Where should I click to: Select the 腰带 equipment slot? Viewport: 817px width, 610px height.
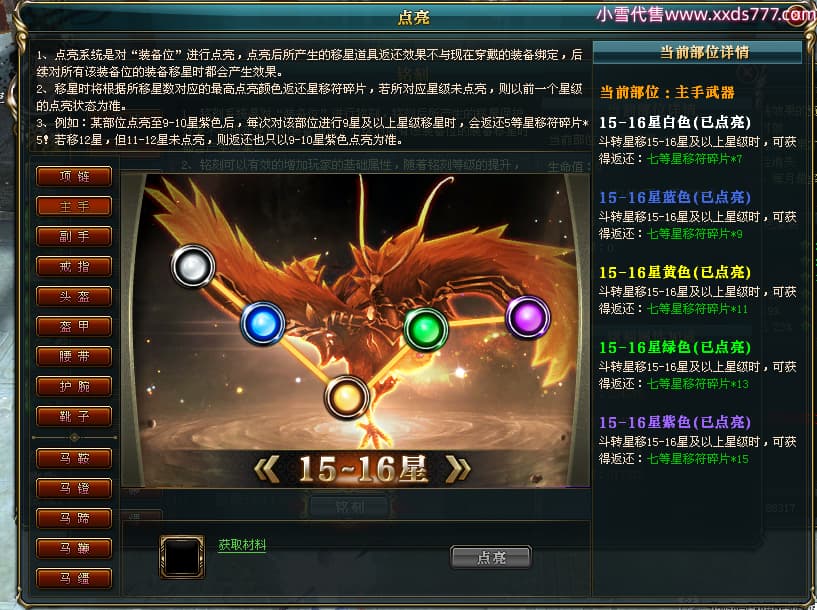tap(74, 356)
